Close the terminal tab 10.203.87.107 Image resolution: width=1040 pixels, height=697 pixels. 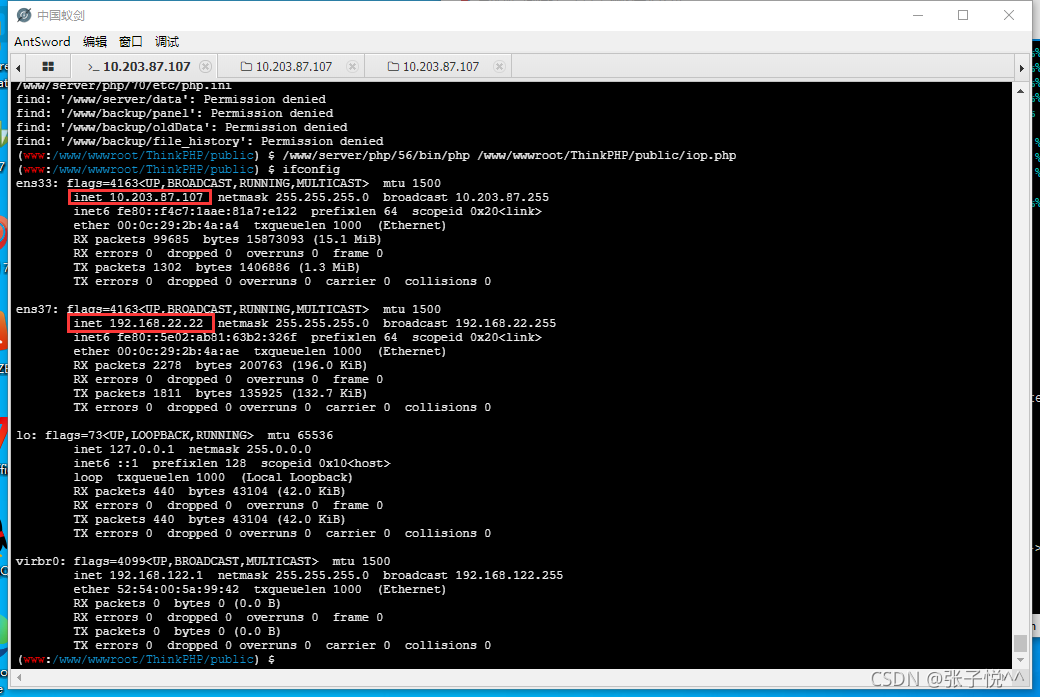[206, 66]
